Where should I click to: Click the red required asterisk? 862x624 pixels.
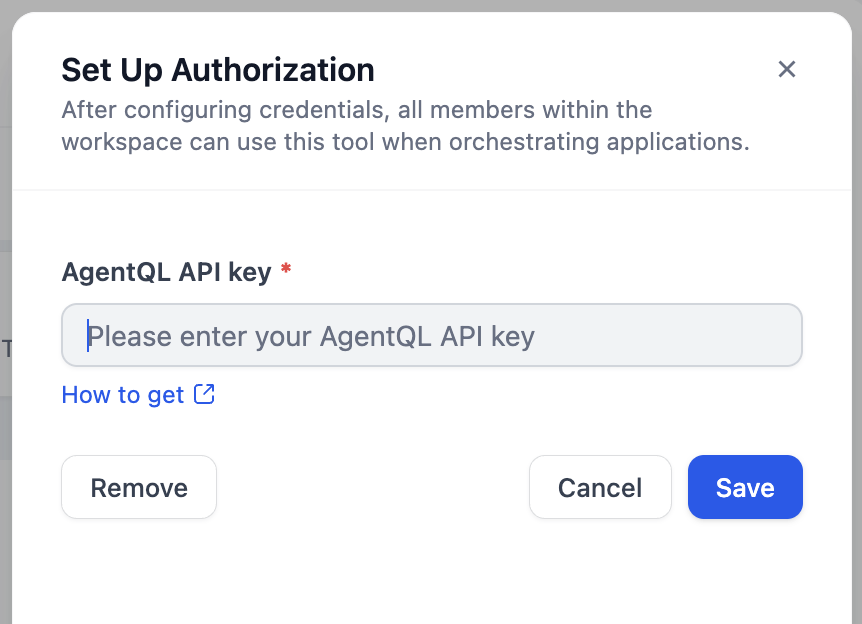(286, 270)
